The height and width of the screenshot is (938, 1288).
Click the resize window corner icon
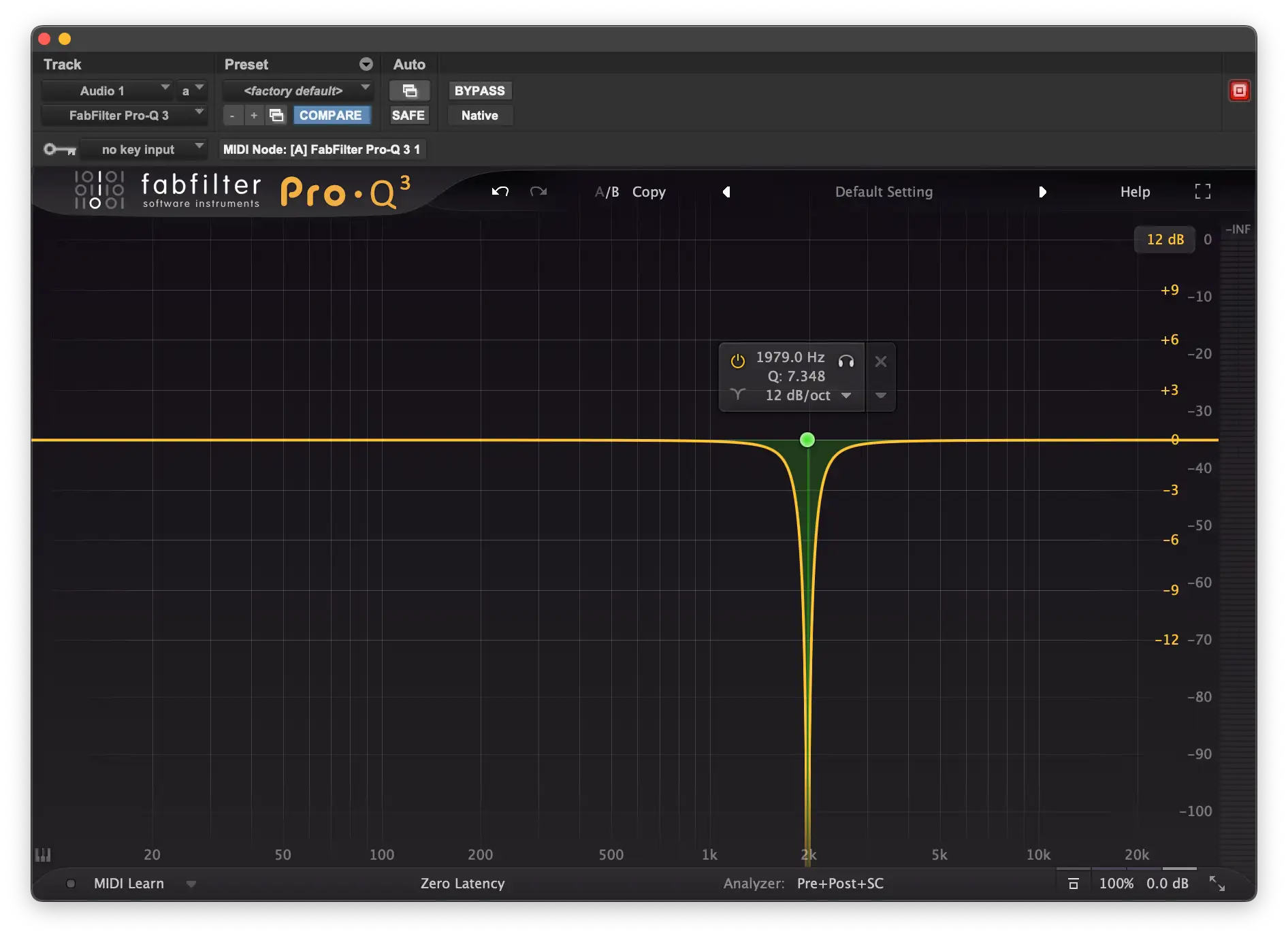1217,884
